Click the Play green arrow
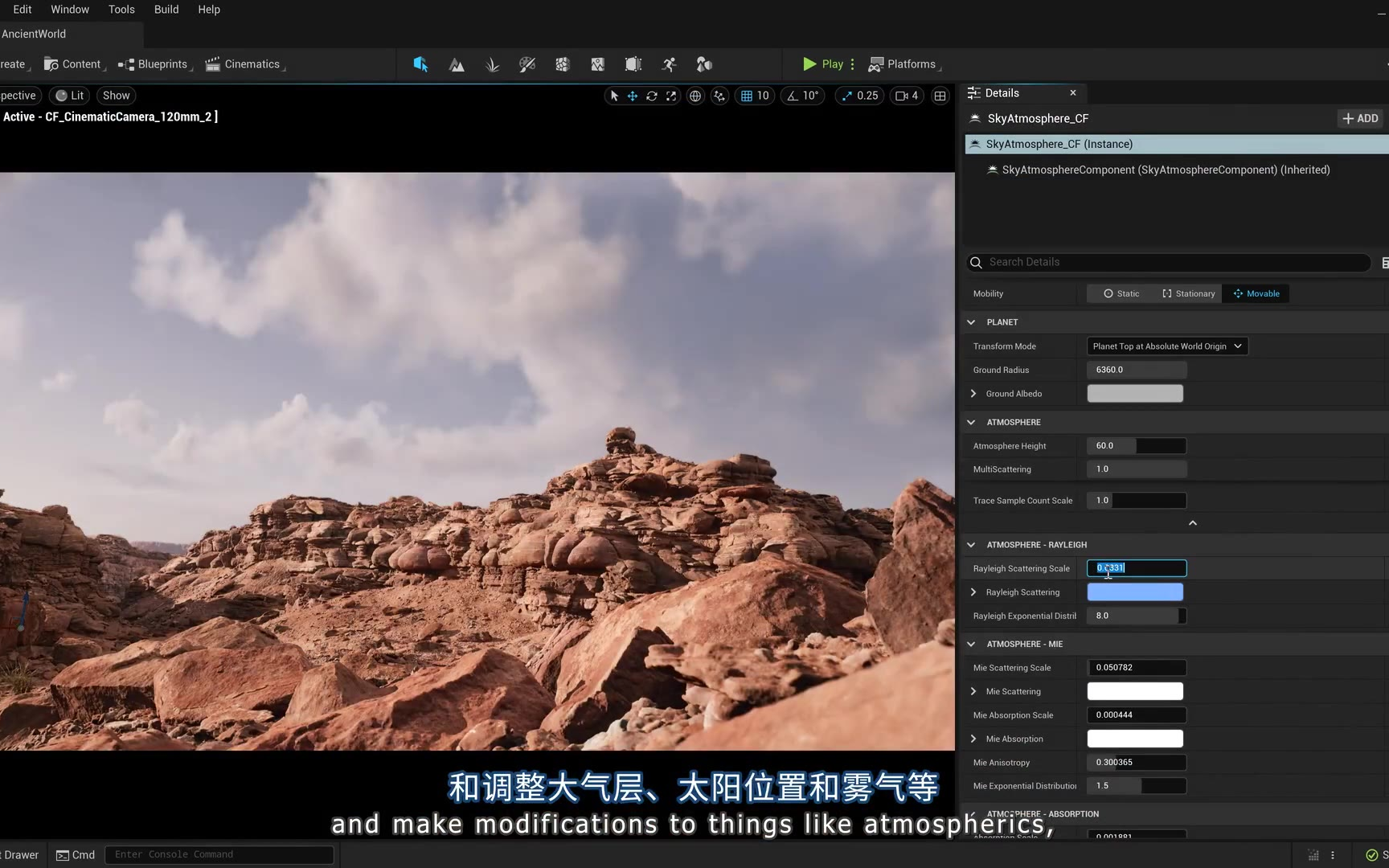This screenshot has width=1389, height=868. [x=809, y=64]
